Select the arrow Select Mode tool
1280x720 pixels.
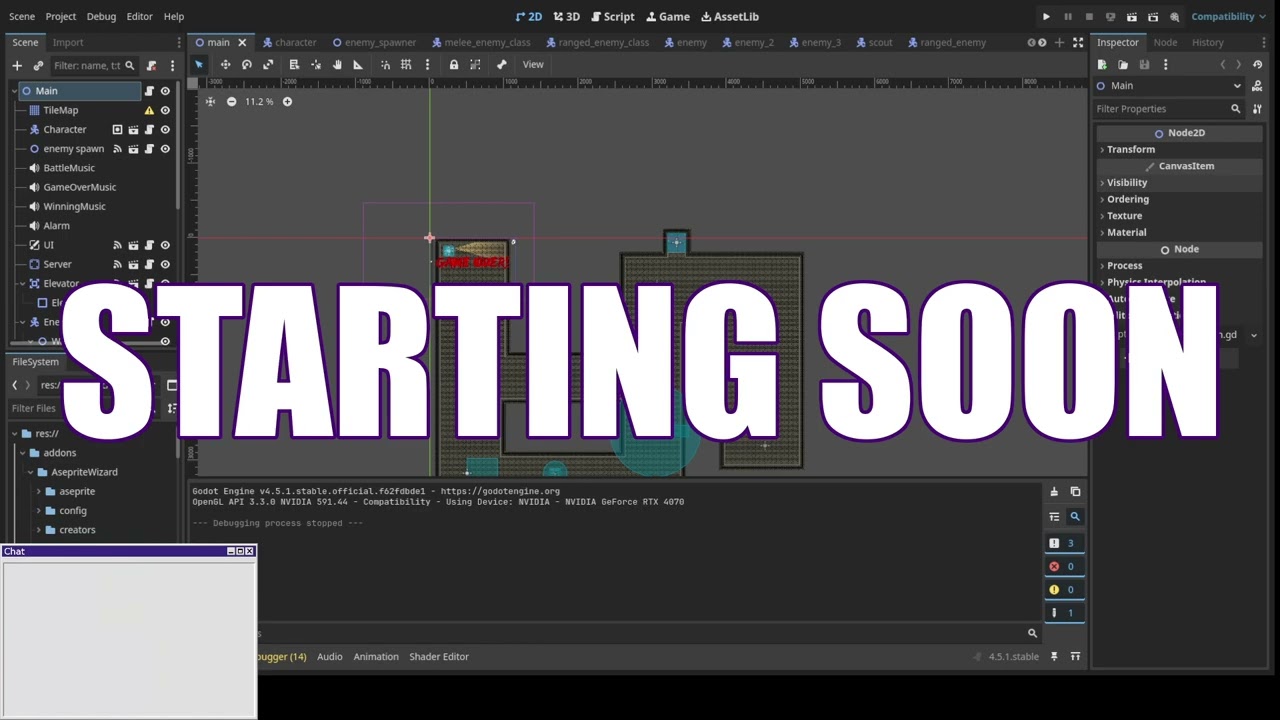pyautogui.click(x=198, y=65)
